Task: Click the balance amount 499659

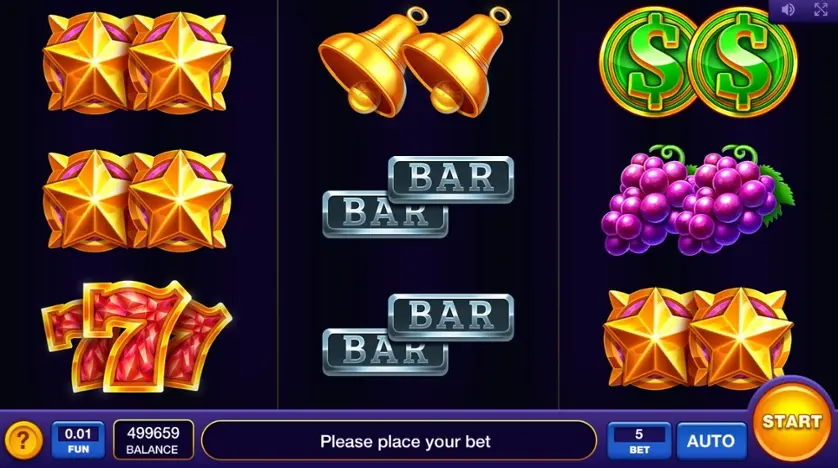Action: point(153,433)
